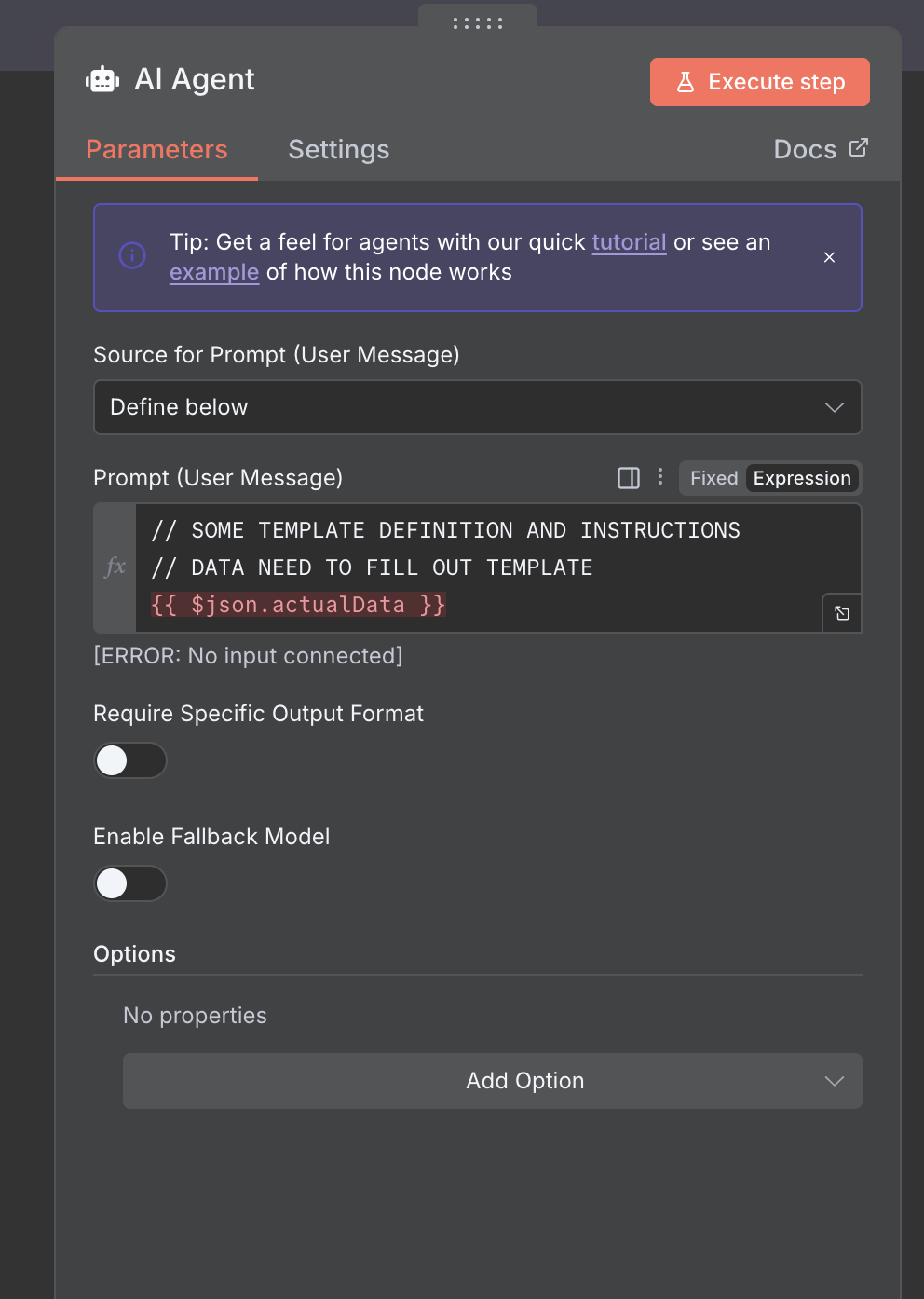This screenshot has width=924, height=1299.
Task: Open the expanded expression editor icon
Action: pos(842,613)
